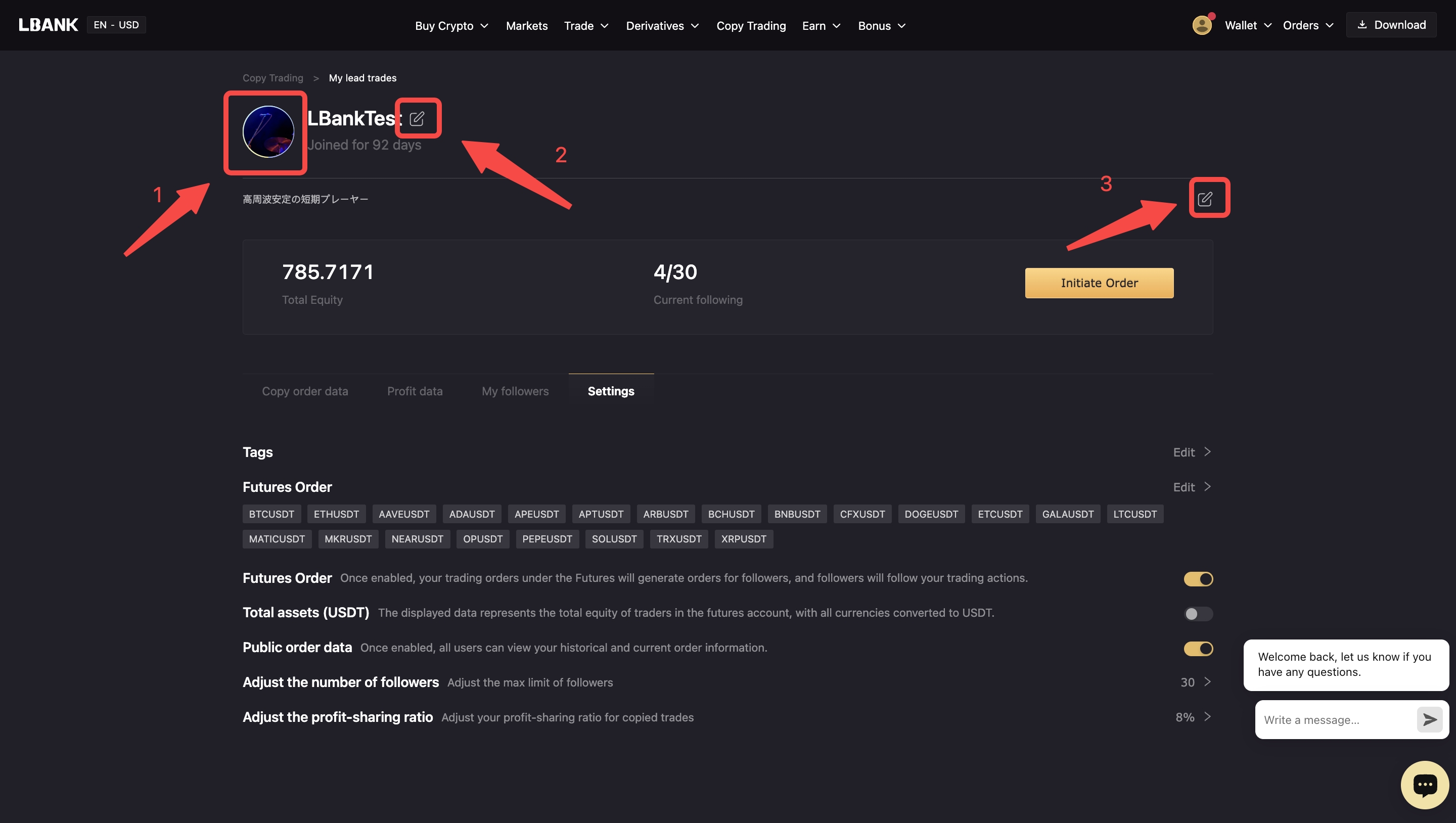Toggle the Futures Order switch

(x=1198, y=579)
